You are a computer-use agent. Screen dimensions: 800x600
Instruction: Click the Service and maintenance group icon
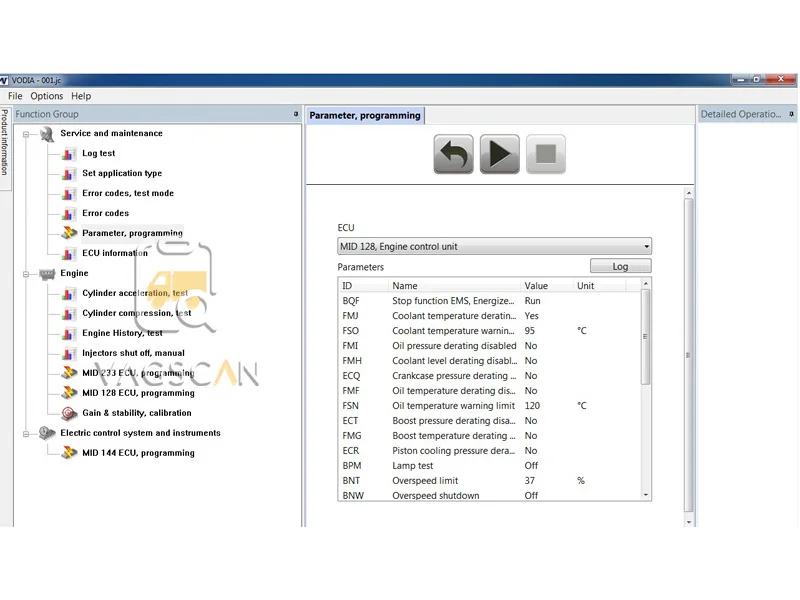(47, 134)
